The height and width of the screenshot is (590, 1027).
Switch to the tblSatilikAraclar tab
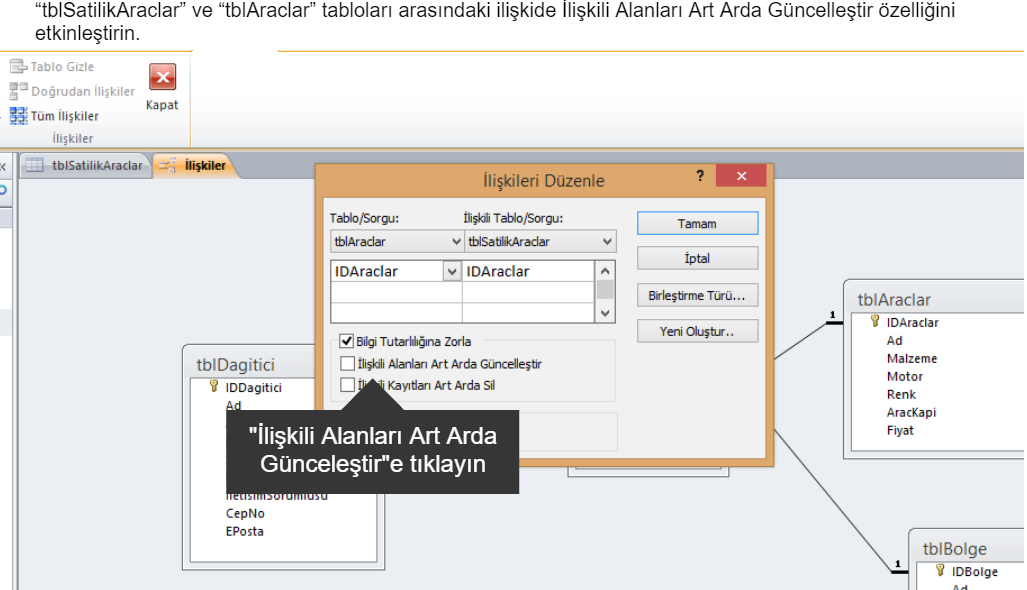(86, 165)
